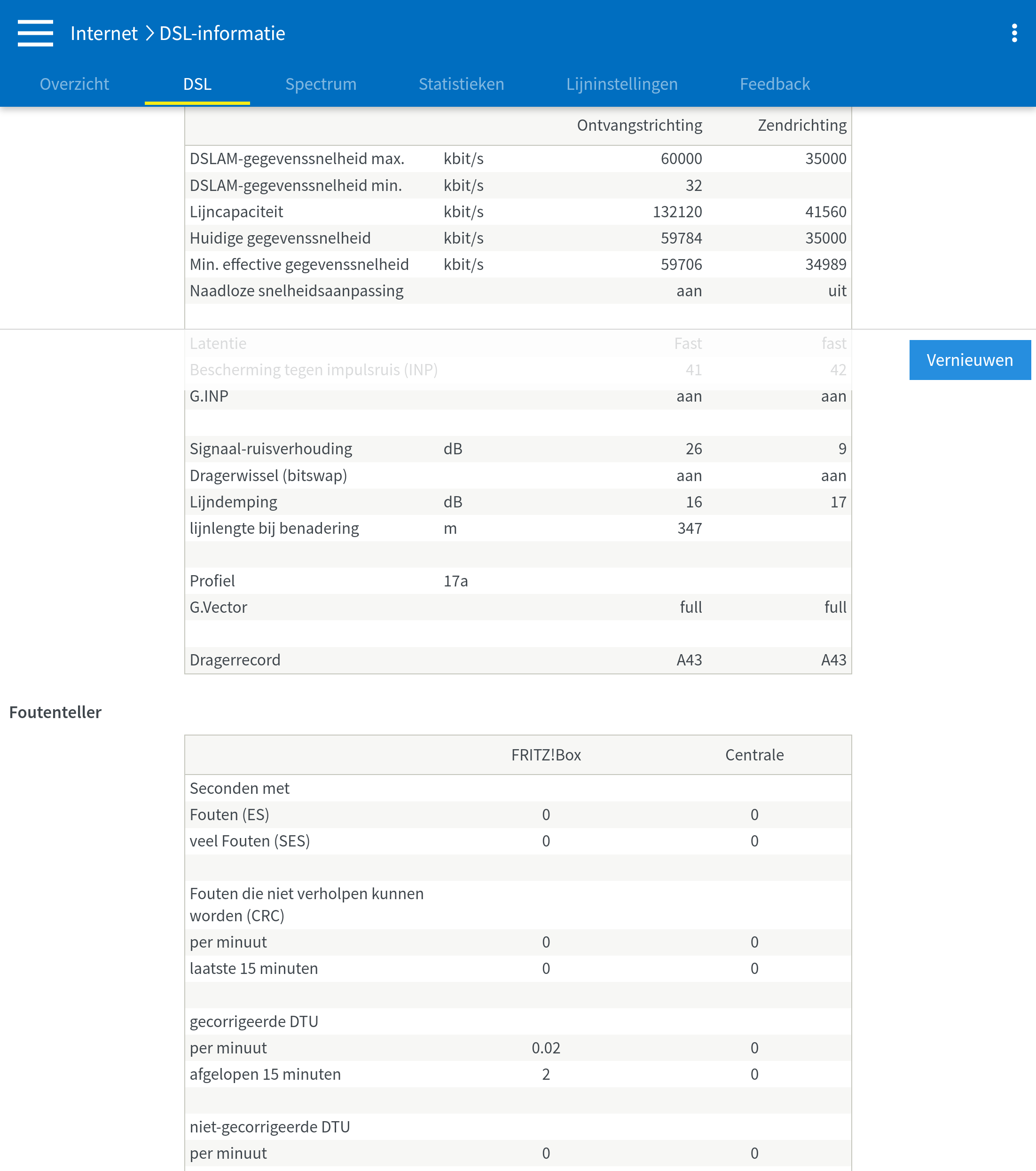The width and height of the screenshot is (1036, 1171).
Task: Go to the Statistieken tab
Action: coord(461,84)
